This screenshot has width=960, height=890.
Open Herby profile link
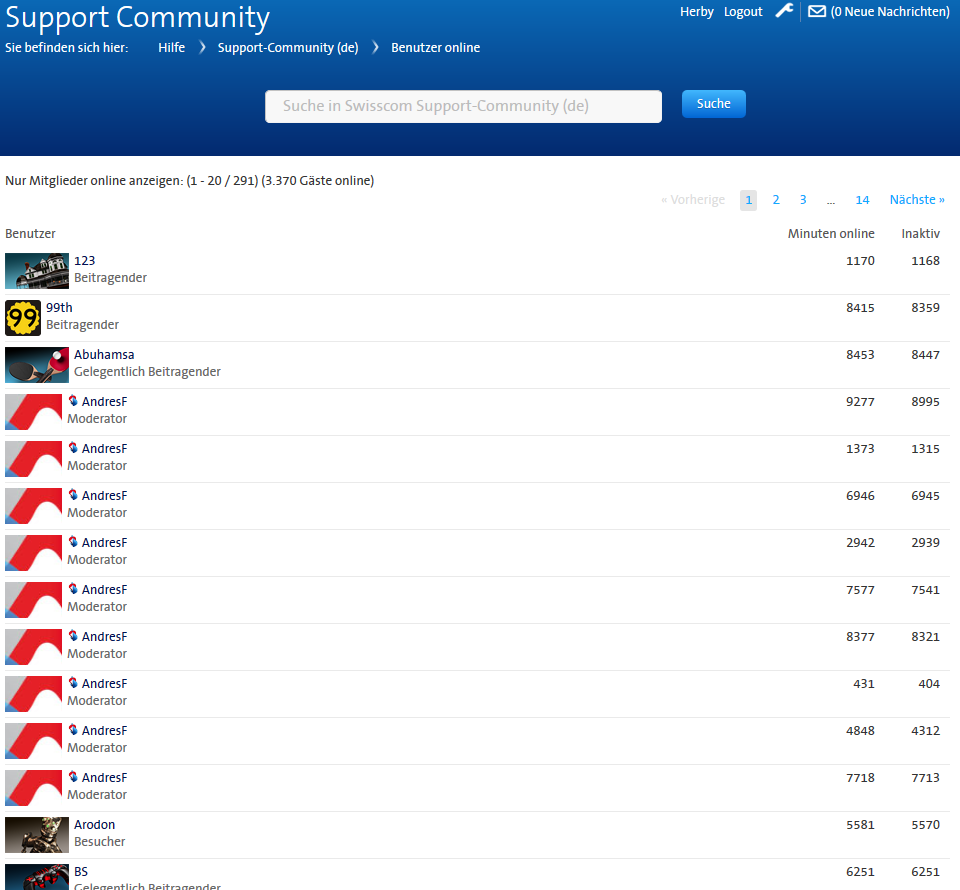point(696,12)
